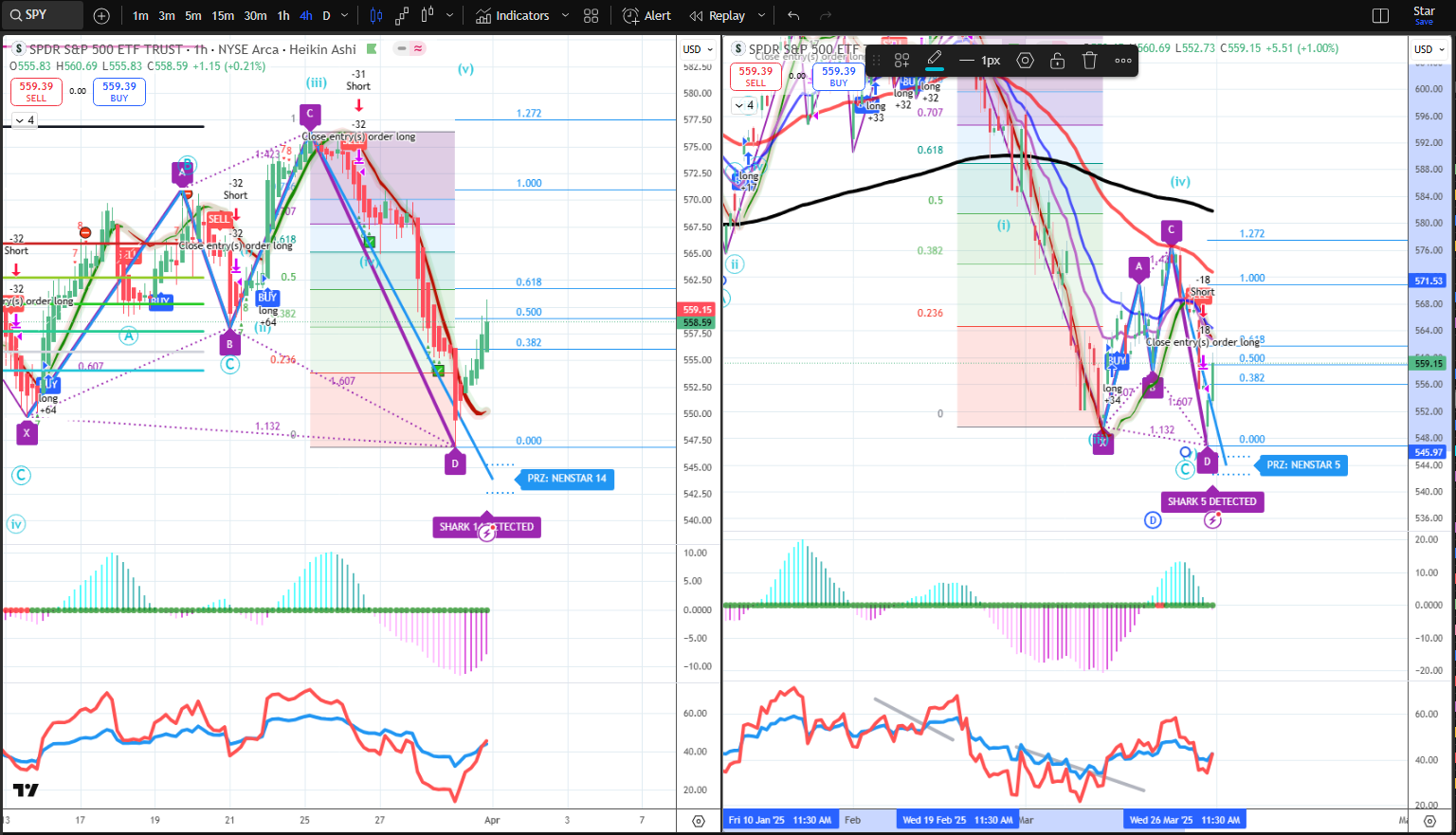
Task: Open drawing settings hexagon icon
Action: click(x=1025, y=60)
